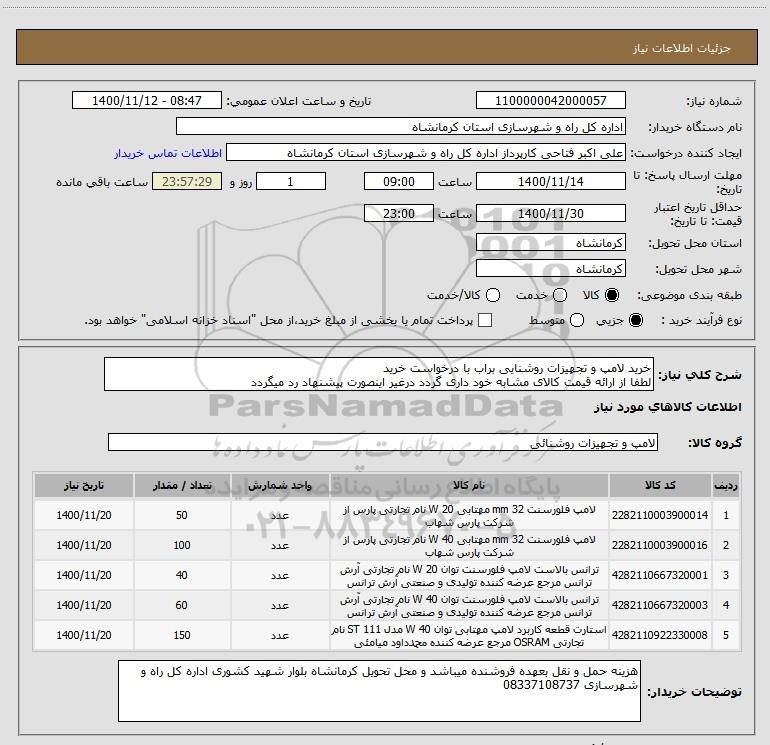This screenshot has width=770, height=745.
Task: Click quantity 150 in row 5
Action: (x=182, y=635)
